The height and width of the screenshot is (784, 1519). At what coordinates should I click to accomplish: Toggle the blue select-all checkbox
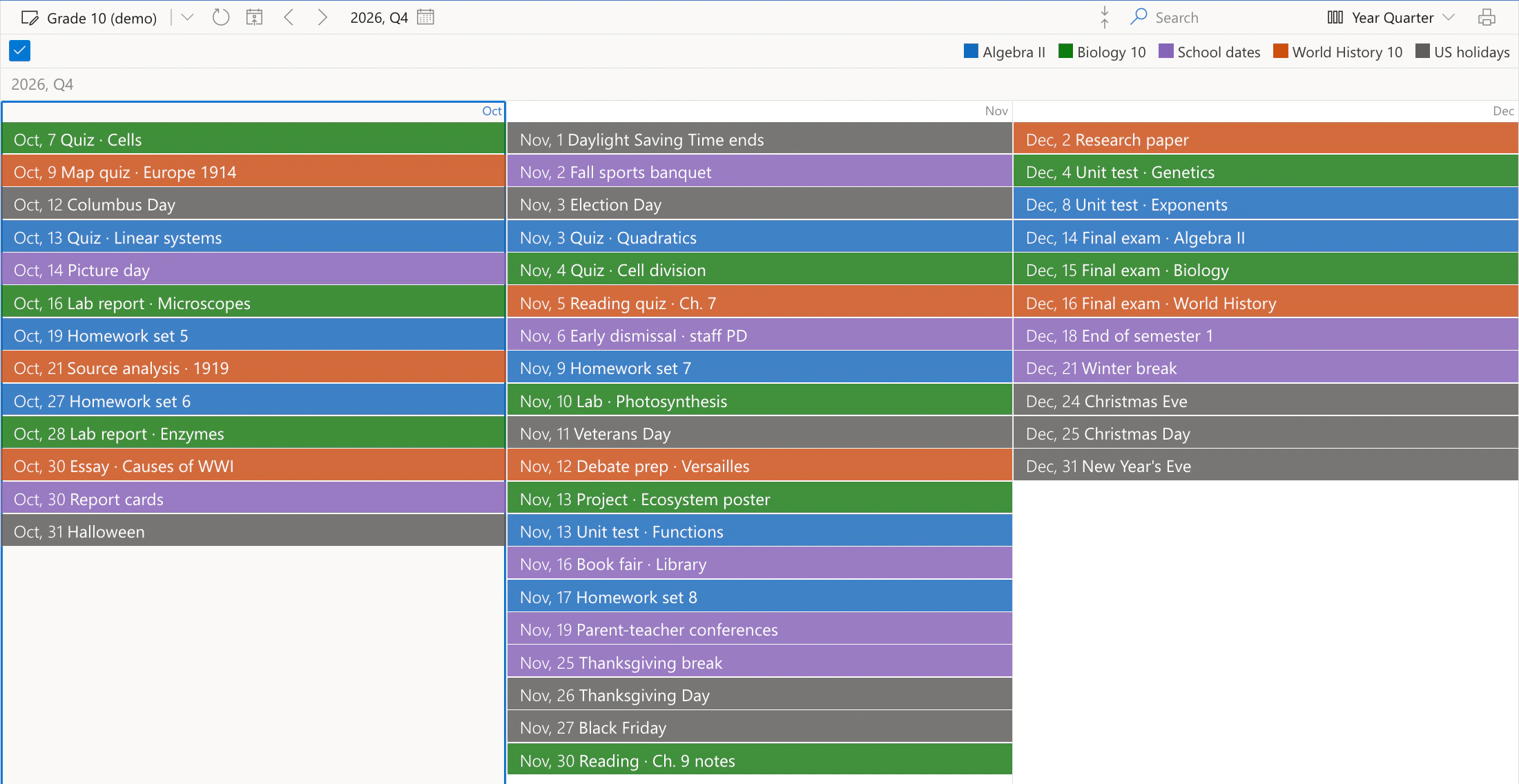(x=19, y=50)
